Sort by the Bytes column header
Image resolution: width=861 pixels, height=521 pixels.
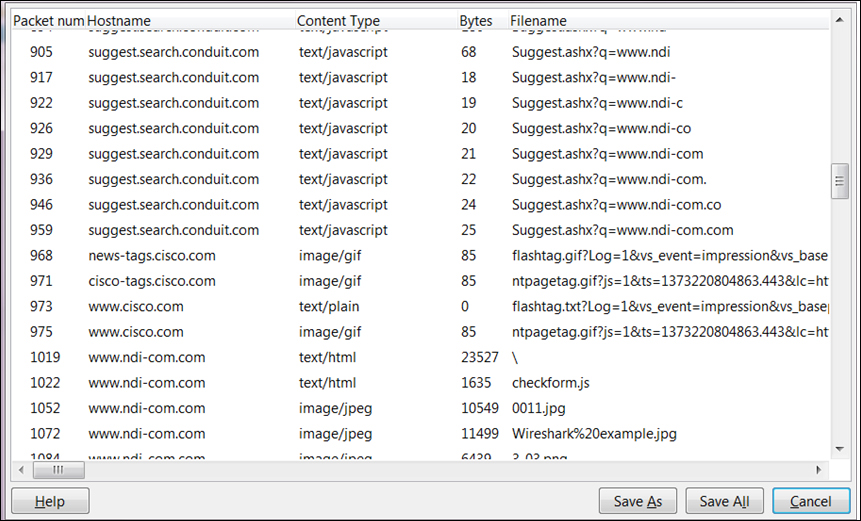pyautogui.click(x=483, y=21)
